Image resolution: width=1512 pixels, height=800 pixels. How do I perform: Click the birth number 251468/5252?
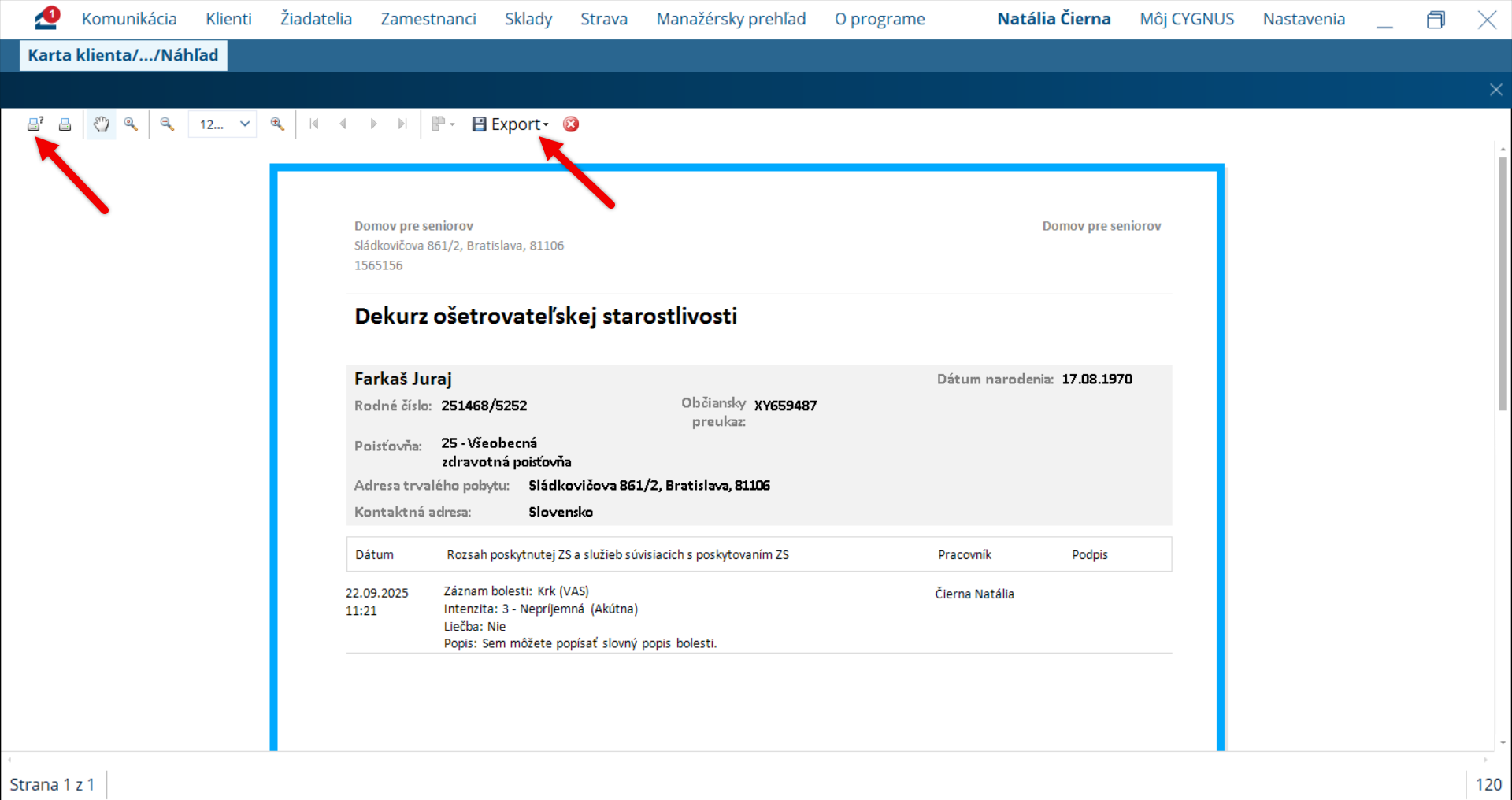[484, 406]
